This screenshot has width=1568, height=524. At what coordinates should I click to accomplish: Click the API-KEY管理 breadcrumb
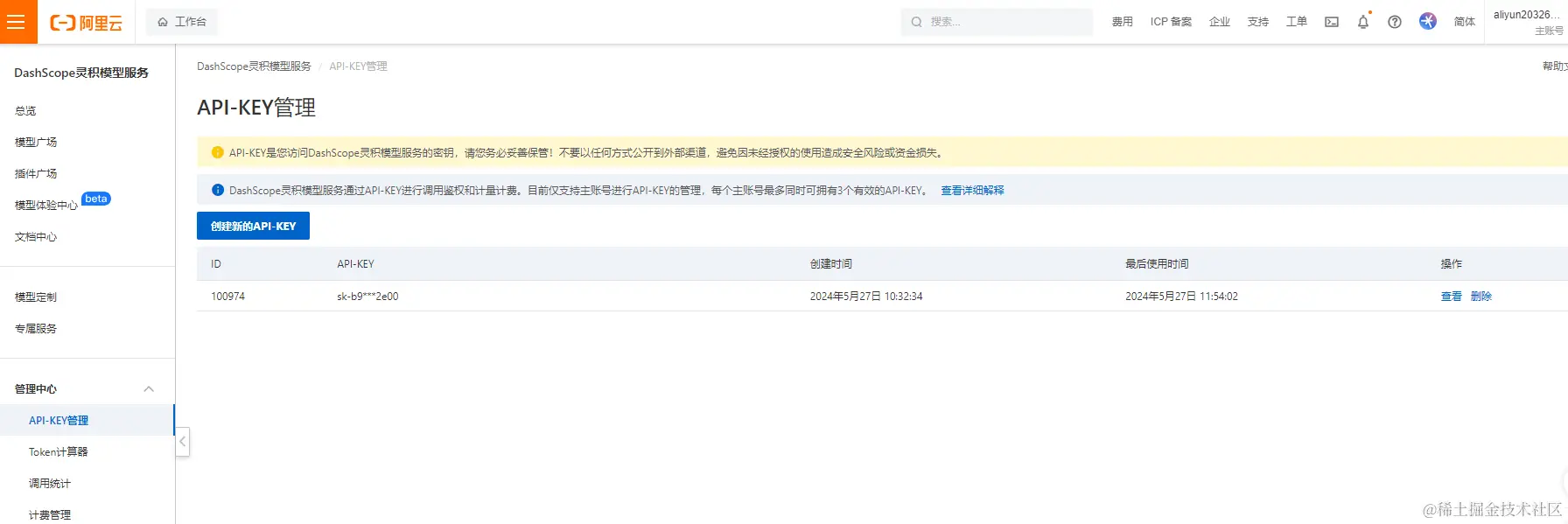(x=358, y=66)
